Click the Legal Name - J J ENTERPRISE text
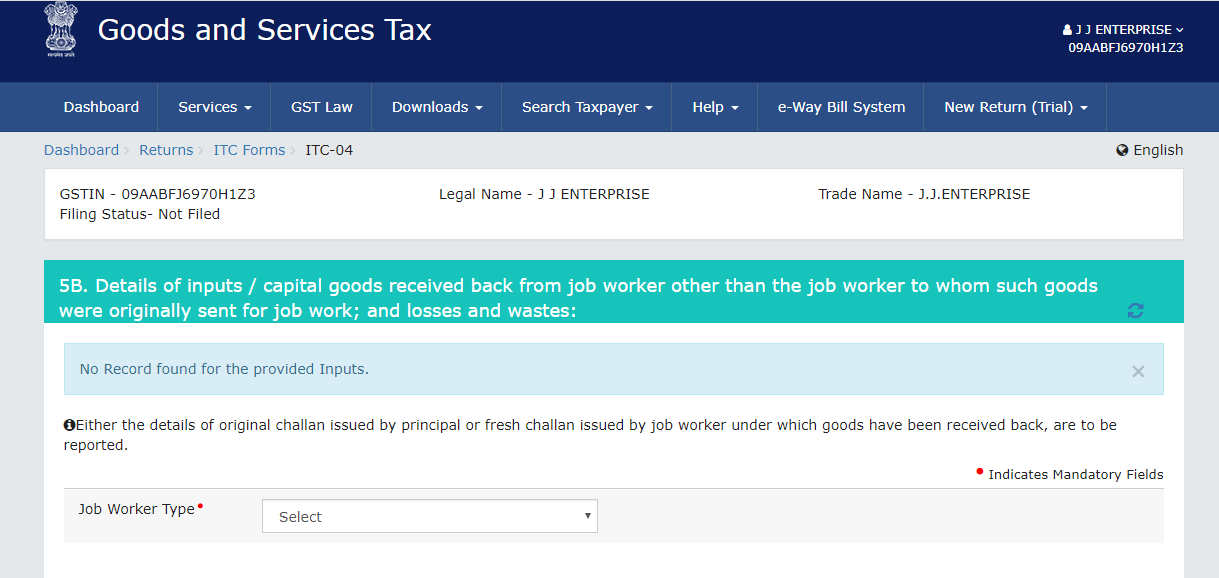The width and height of the screenshot is (1219, 578). 544,194
